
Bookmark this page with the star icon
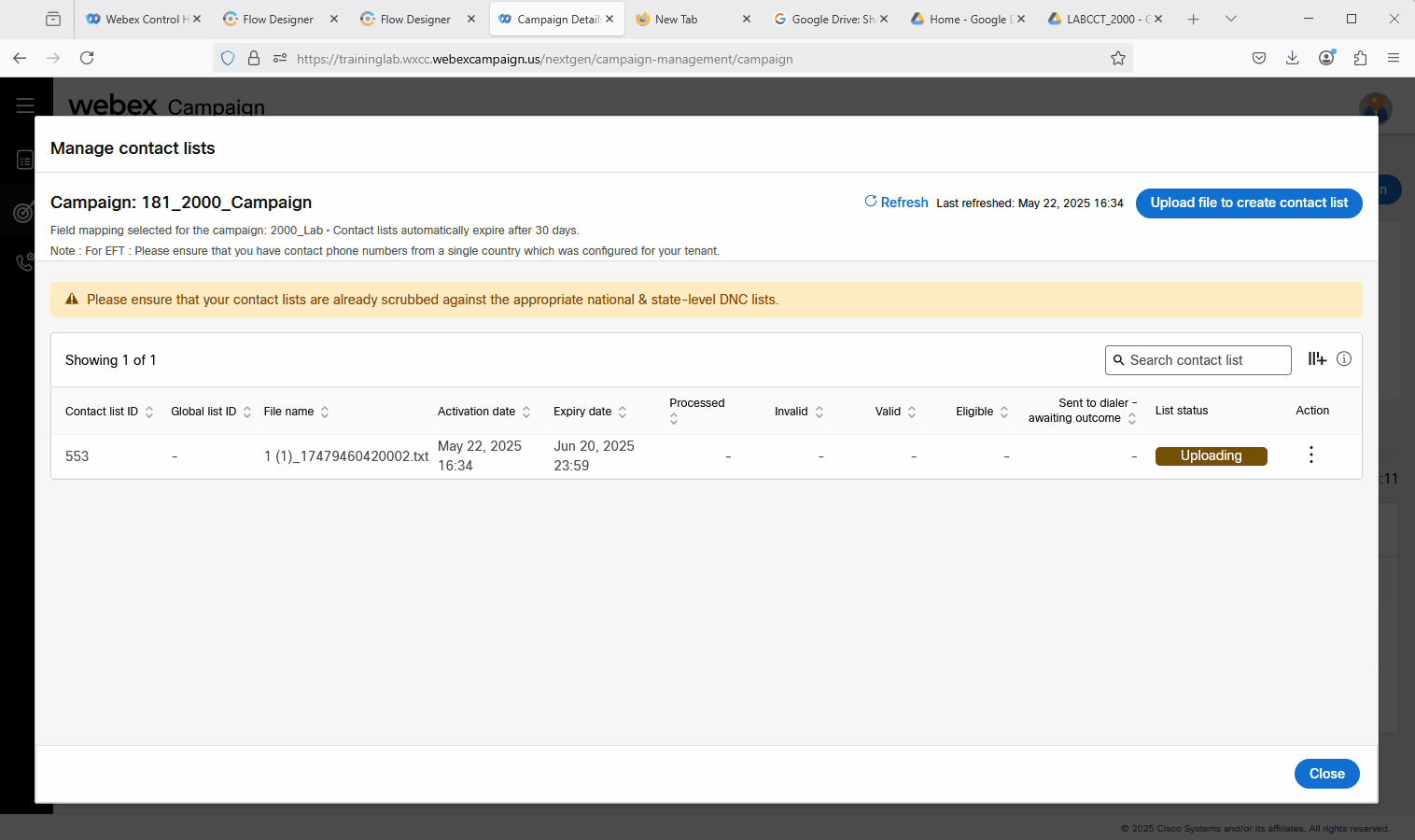tap(1117, 59)
